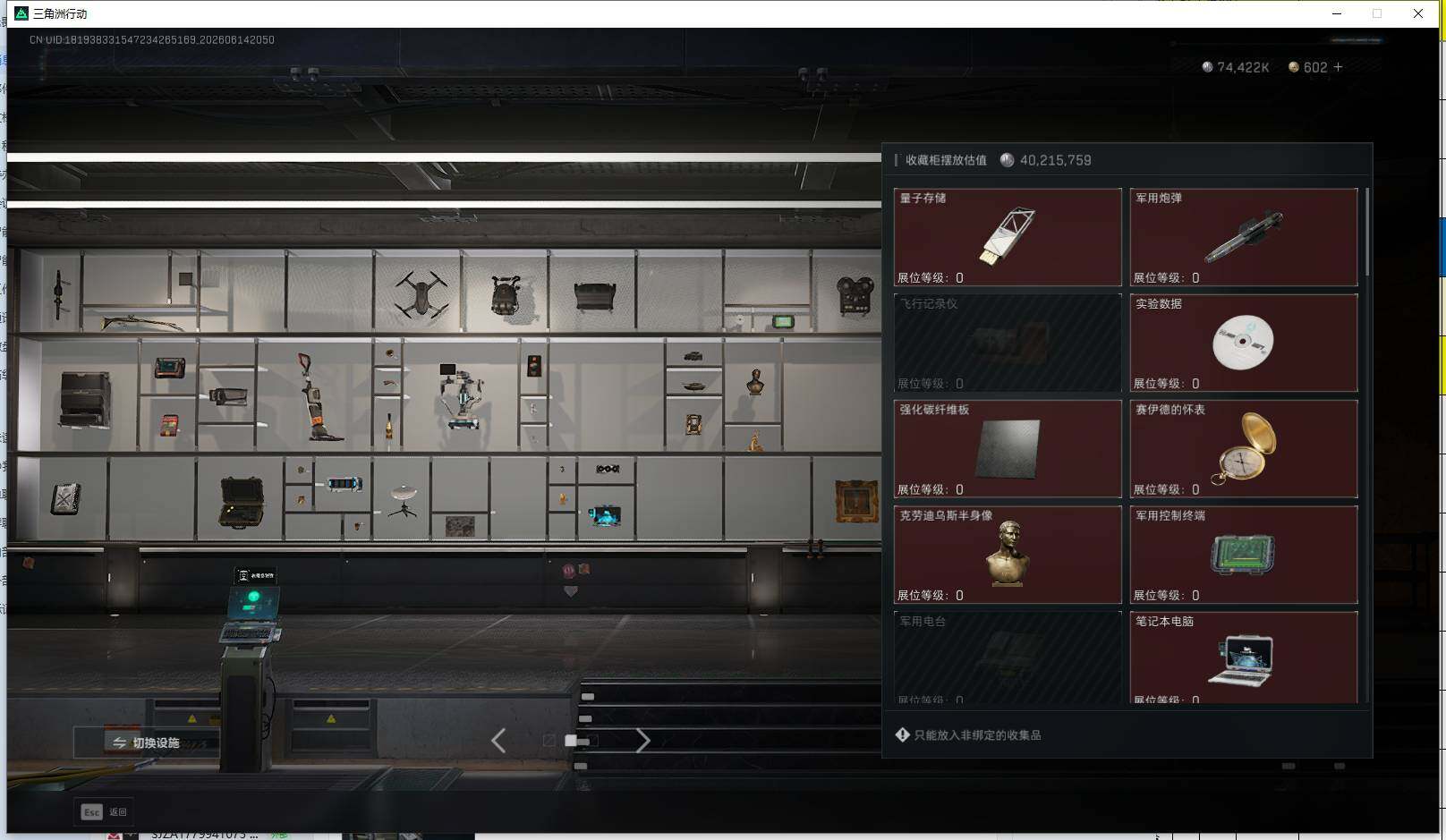Screen dimensions: 1446x840
Task: Click the 74,422K currency coin icon
Action: point(1207,67)
